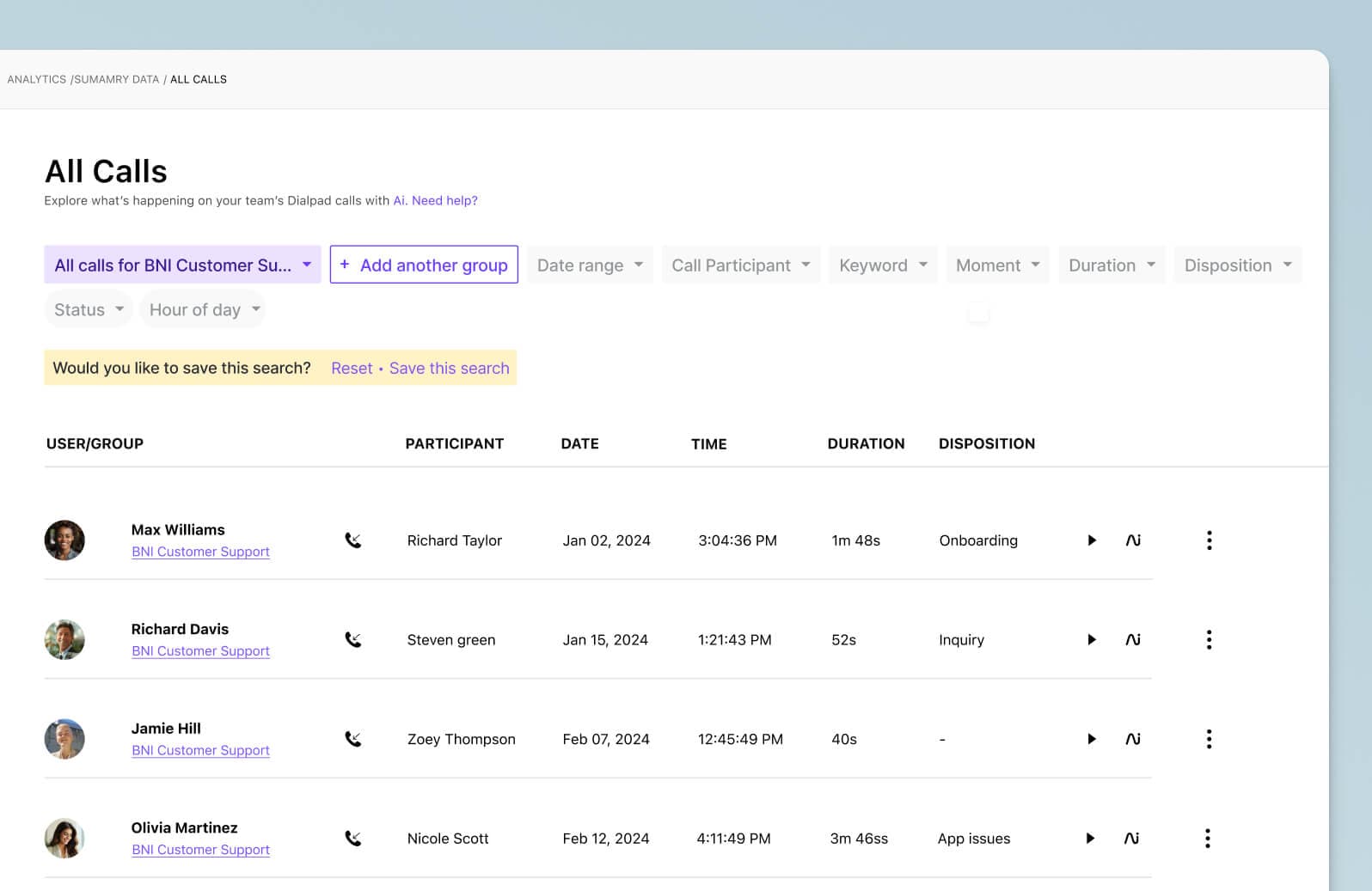This screenshot has height=891, width=1372.
Task: Click Max Williams profile avatar
Action: 64,540
